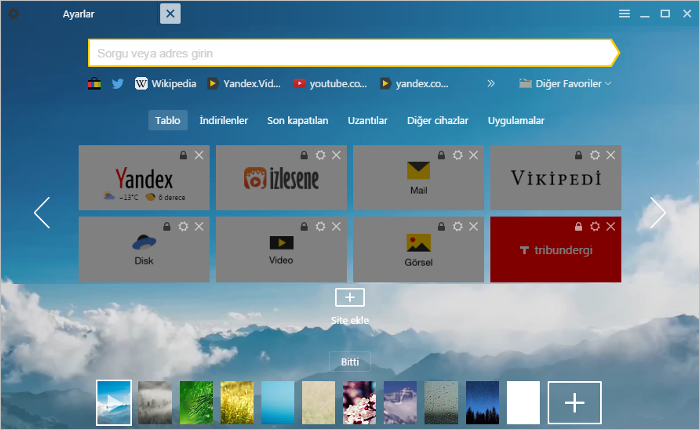
Task: Toggle the pin lock on Disk tile
Action: click(167, 226)
